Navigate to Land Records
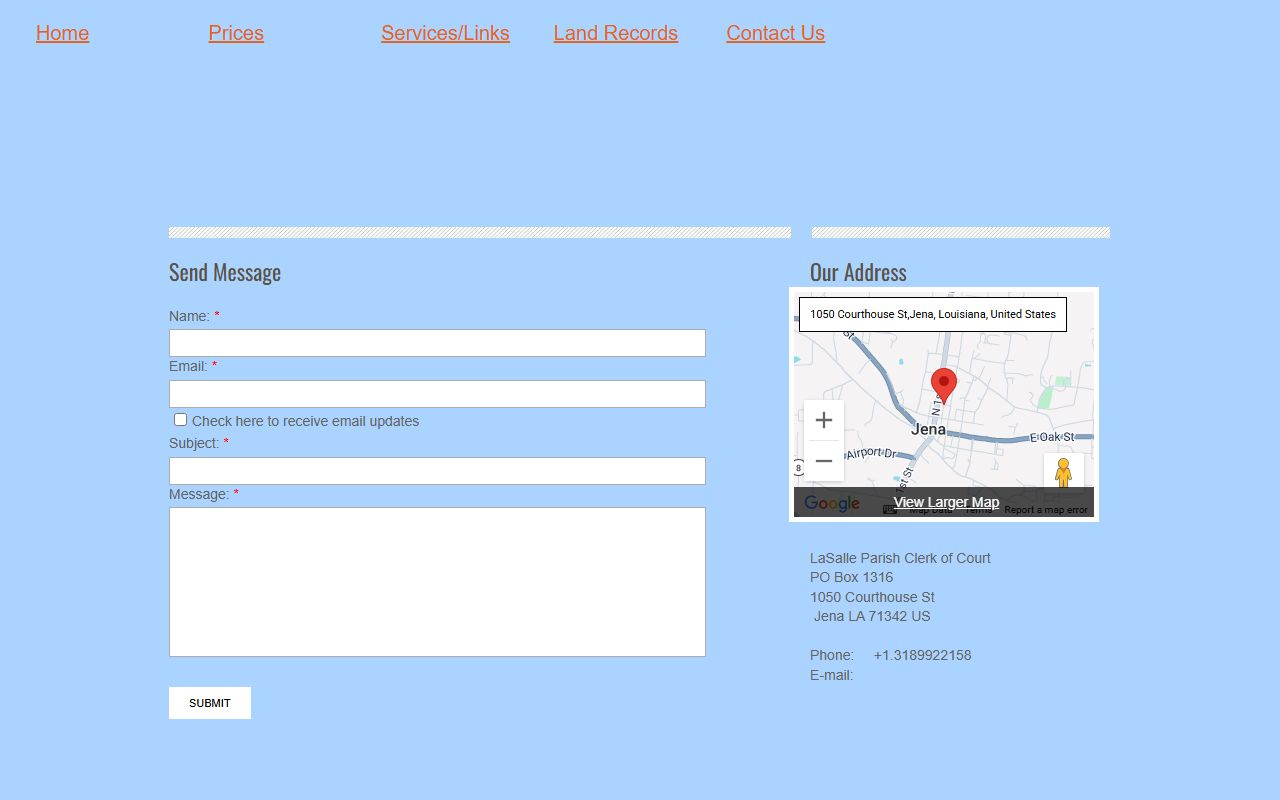Viewport: 1280px width, 800px height. coord(616,33)
